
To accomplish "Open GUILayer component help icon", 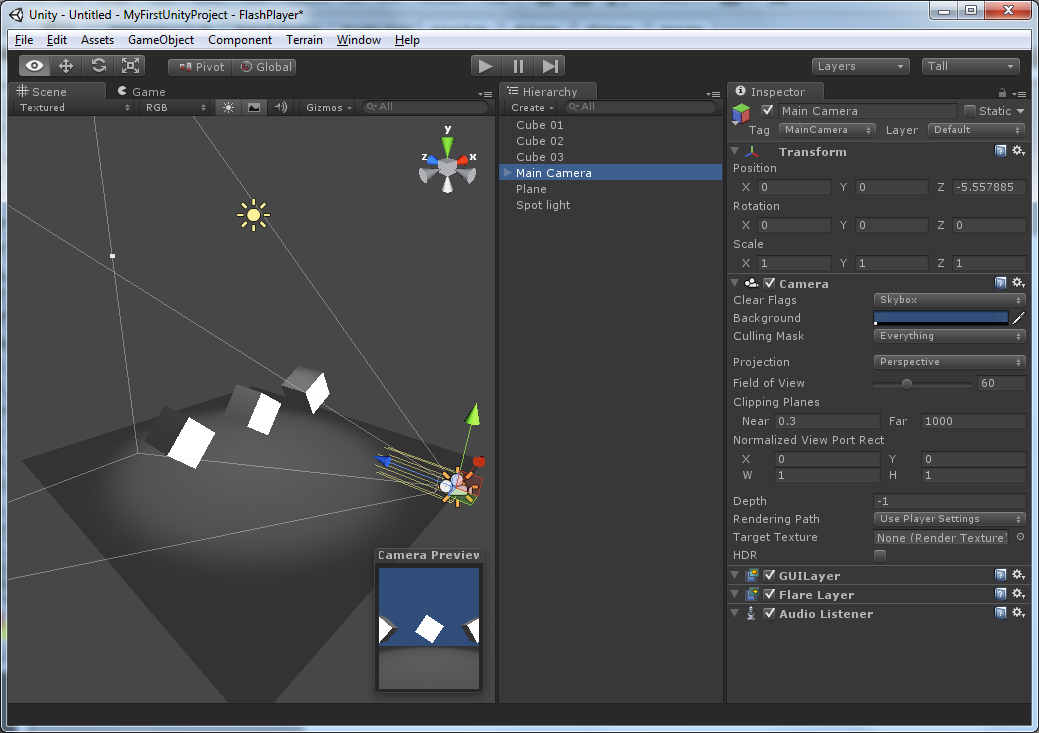I will click(1001, 575).
